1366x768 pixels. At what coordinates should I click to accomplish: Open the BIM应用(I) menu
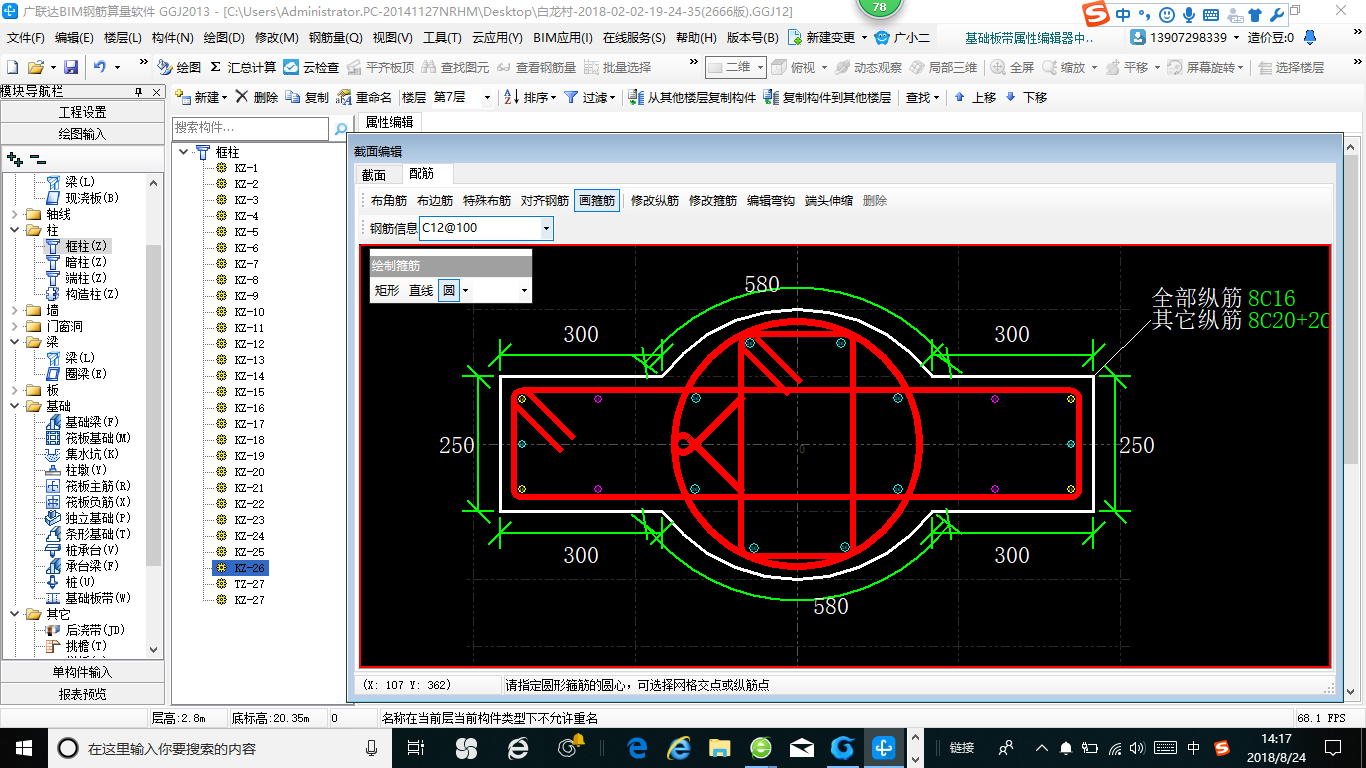coord(563,38)
